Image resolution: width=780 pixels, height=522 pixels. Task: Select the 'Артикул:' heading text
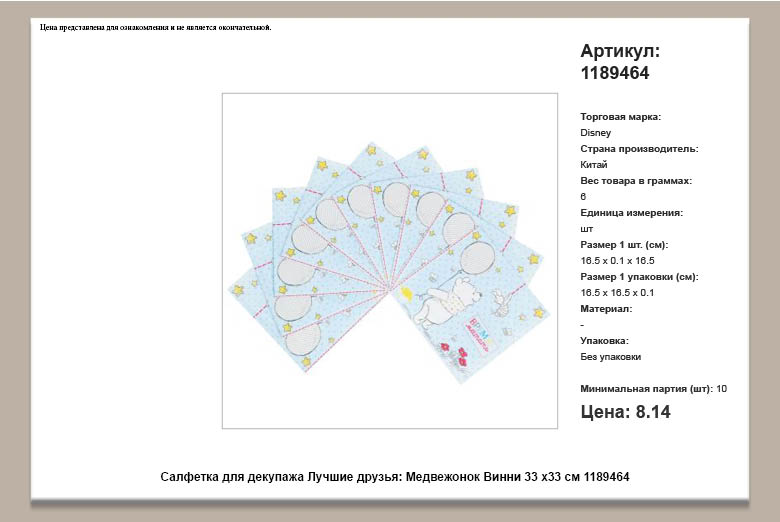tap(620, 51)
